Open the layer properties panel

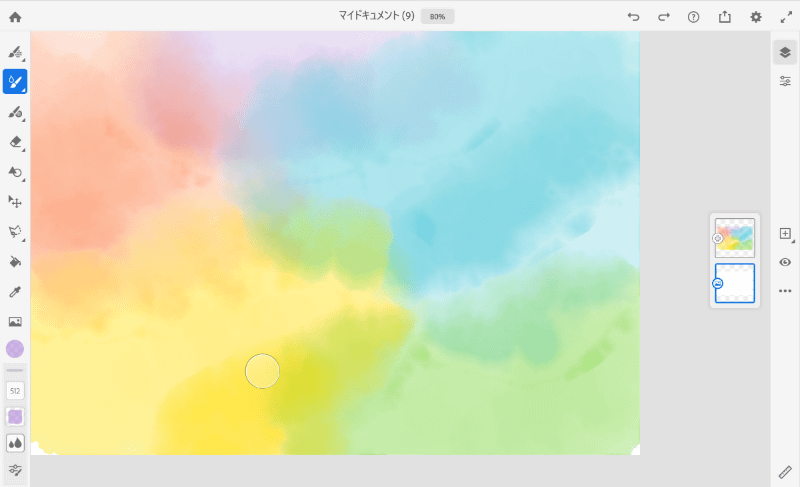(785, 81)
